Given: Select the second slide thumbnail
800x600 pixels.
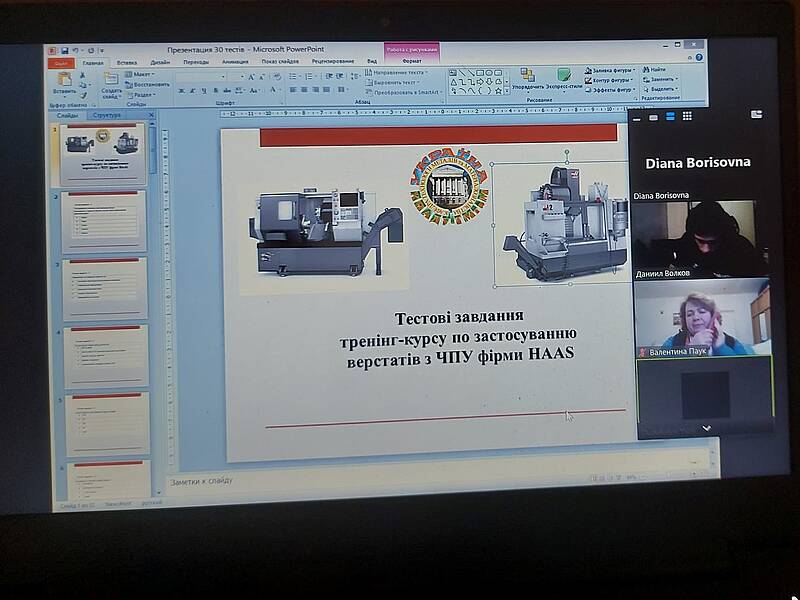Looking at the screenshot, I should (x=104, y=222).
